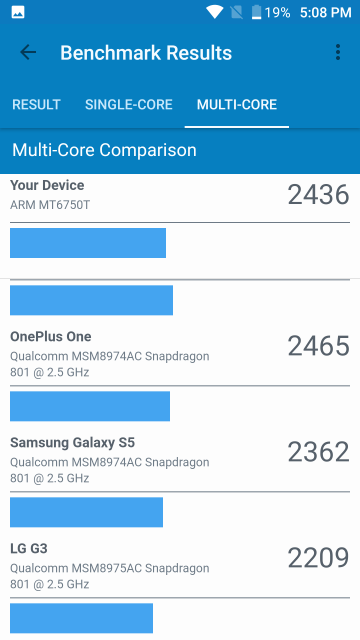The width and height of the screenshot is (360, 640).
Task: Switch to the SINGLE-CORE tab
Action: click(x=129, y=104)
